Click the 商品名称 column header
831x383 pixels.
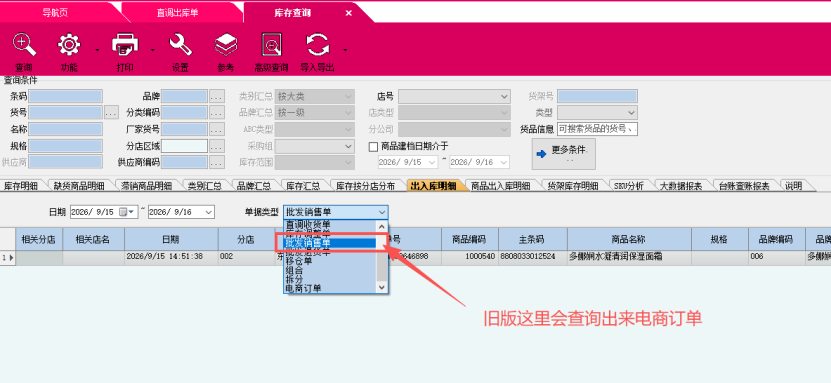tap(629, 239)
